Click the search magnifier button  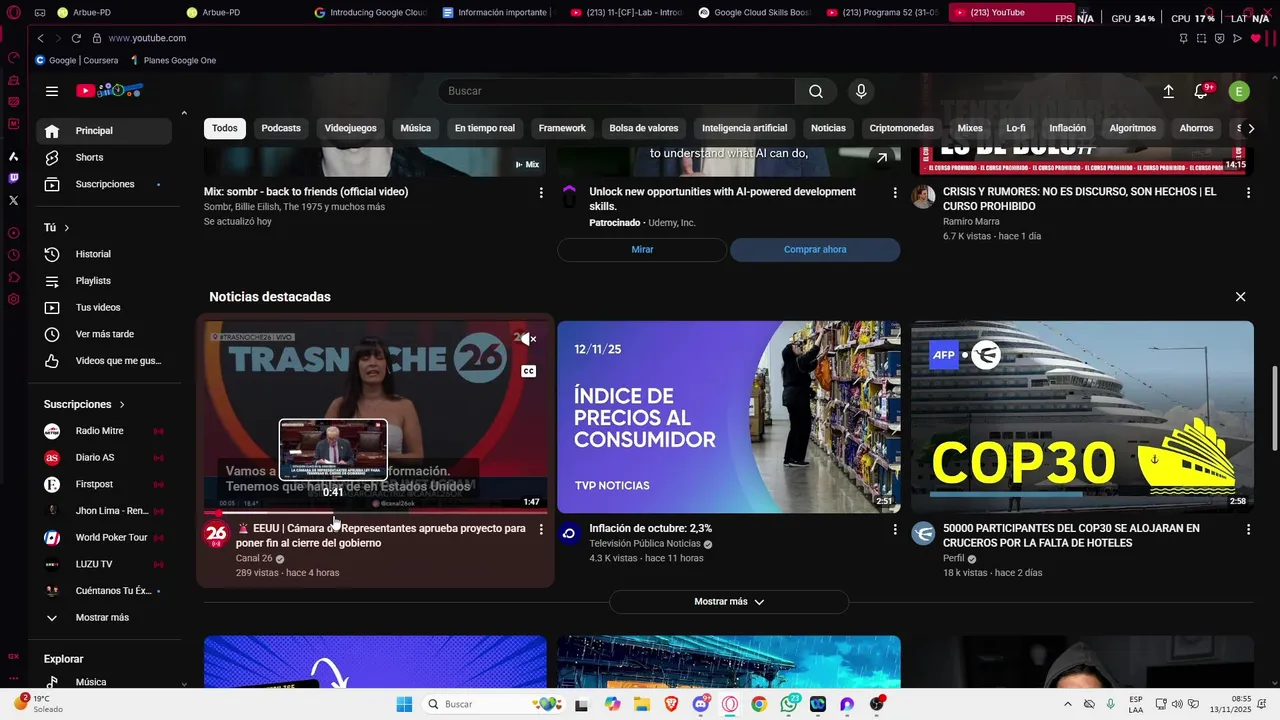[816, 91]
